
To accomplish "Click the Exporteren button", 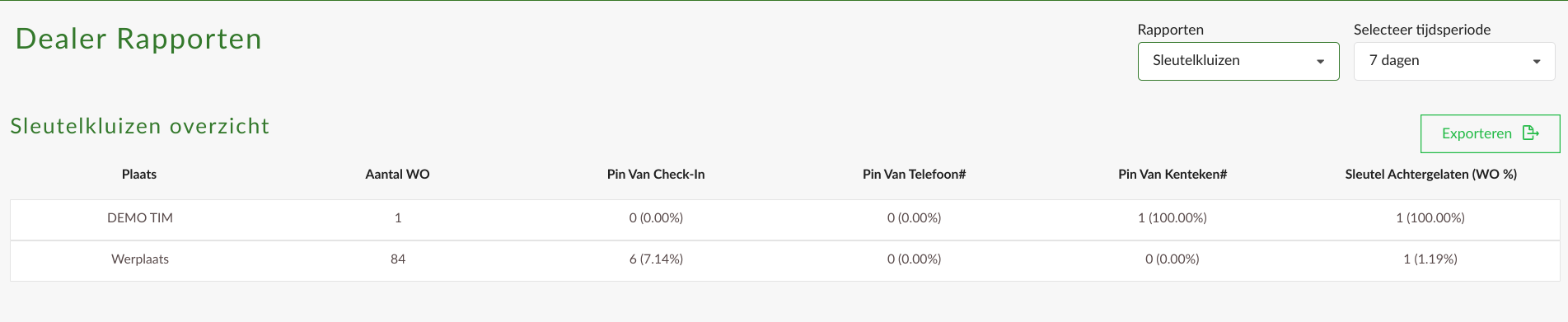I will 1490,133.
